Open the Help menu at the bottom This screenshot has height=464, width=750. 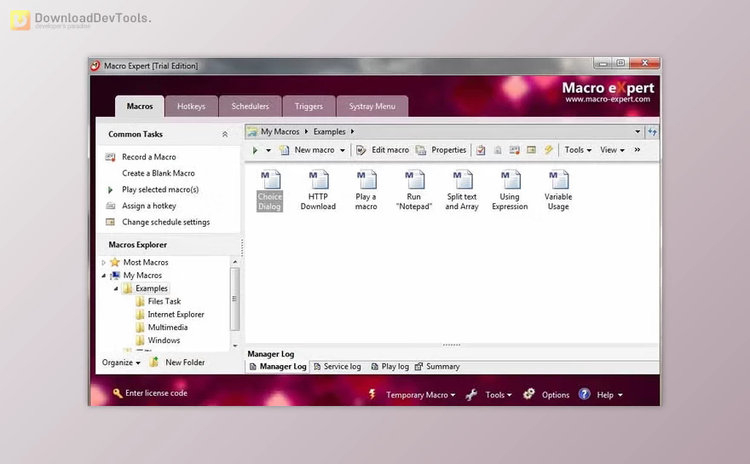pyautogui.click(x=601, y=395)
